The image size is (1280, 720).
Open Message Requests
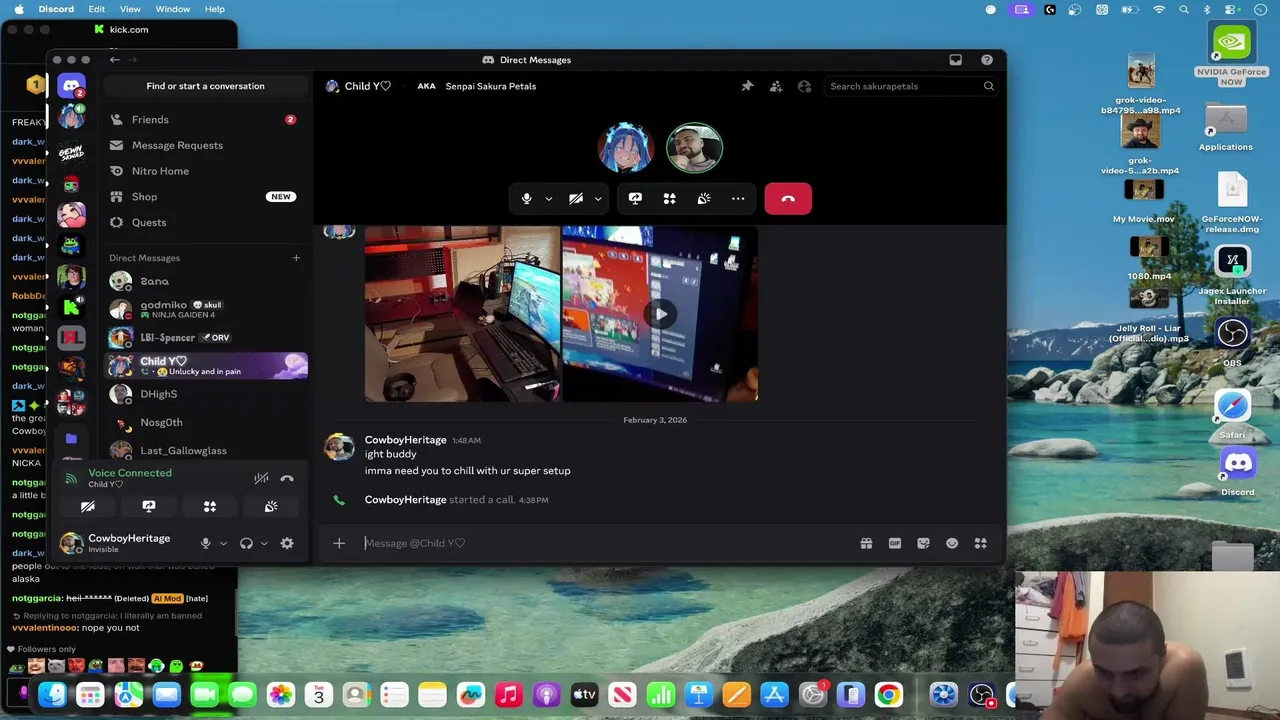click(x=205, y=145)
